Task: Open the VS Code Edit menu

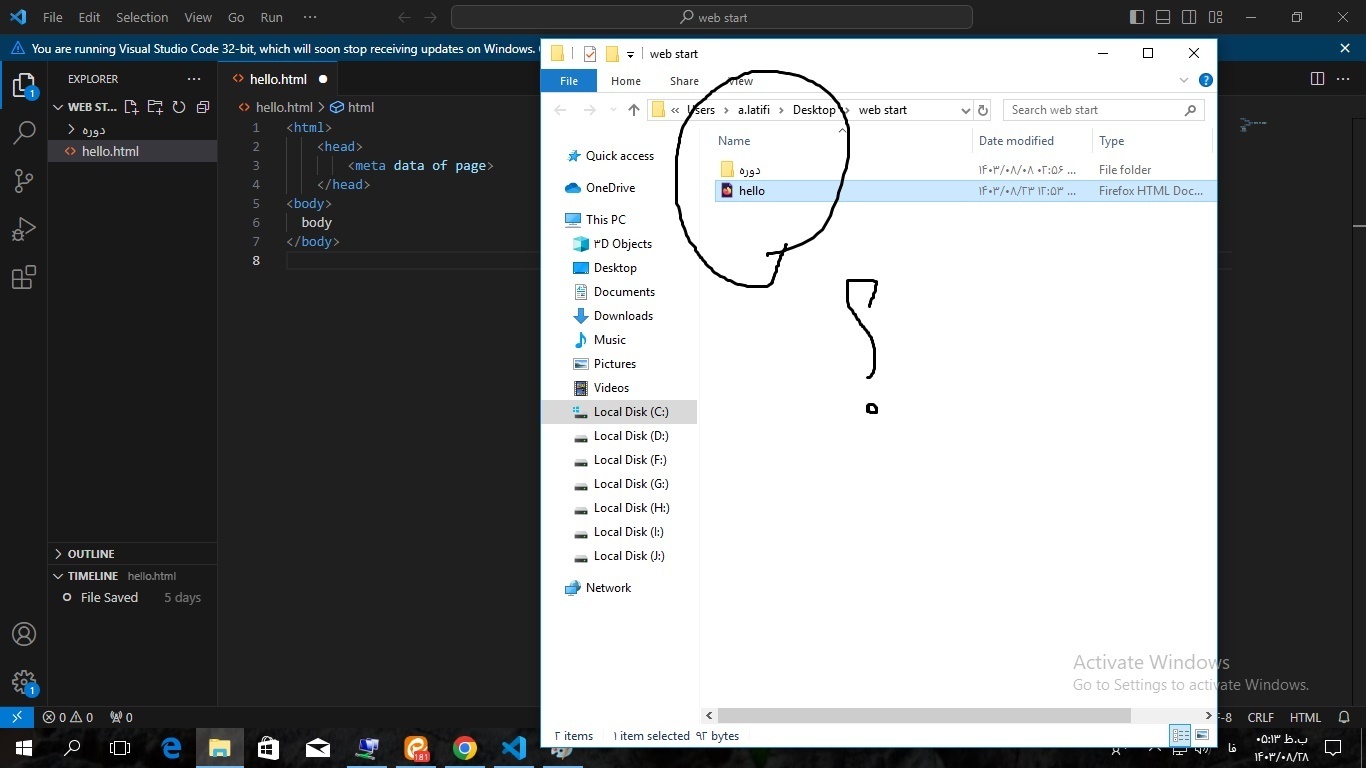Action: point(89,17)
